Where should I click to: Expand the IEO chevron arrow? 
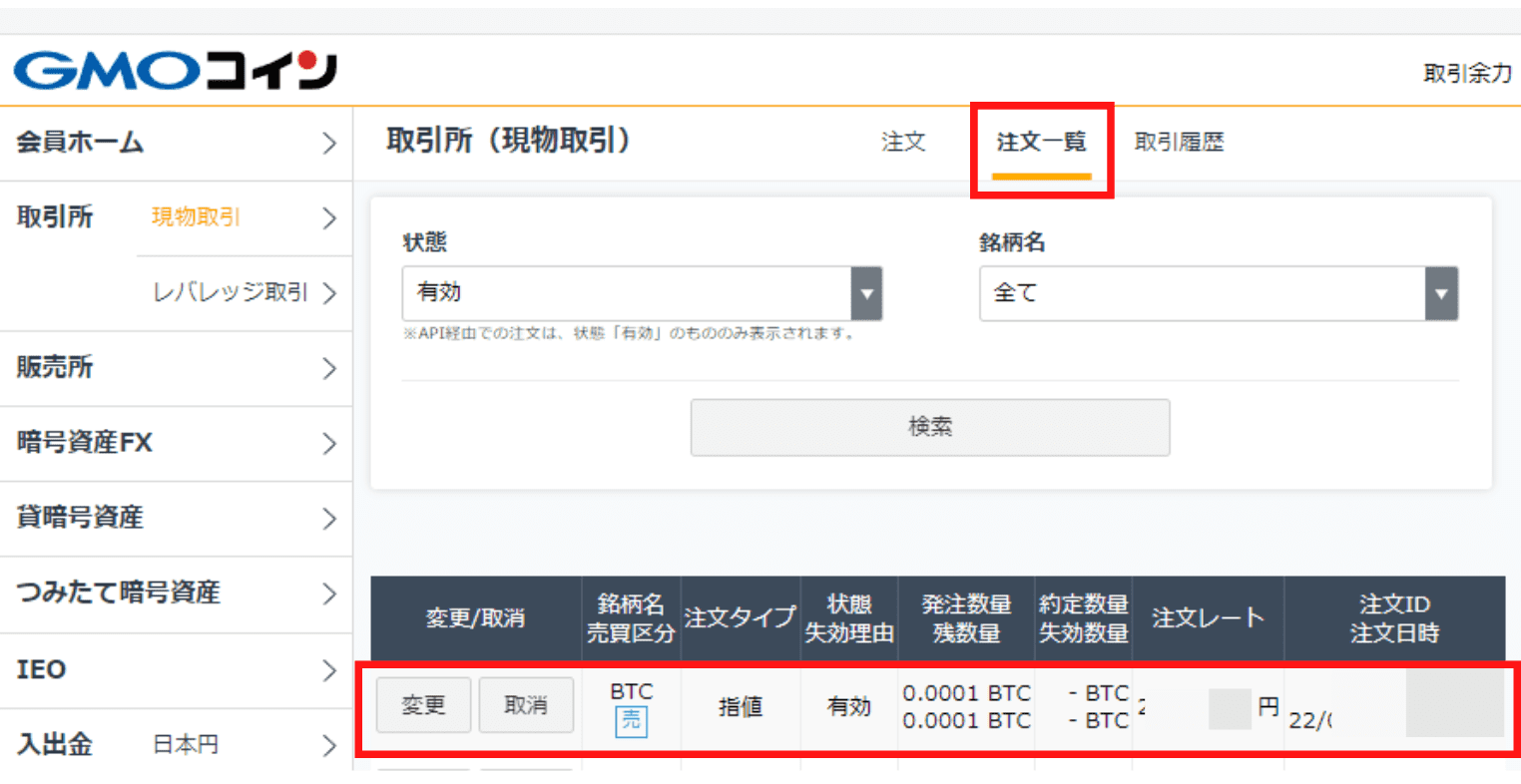point(329,670)
